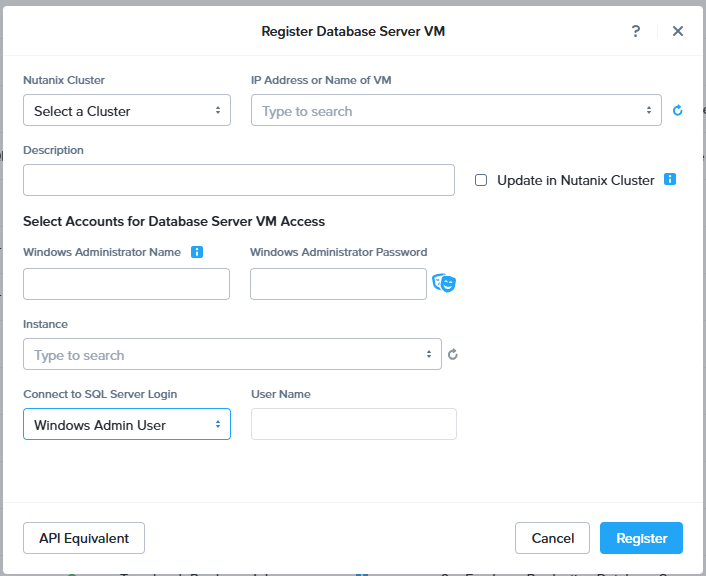Click the User Name input box

354,425
